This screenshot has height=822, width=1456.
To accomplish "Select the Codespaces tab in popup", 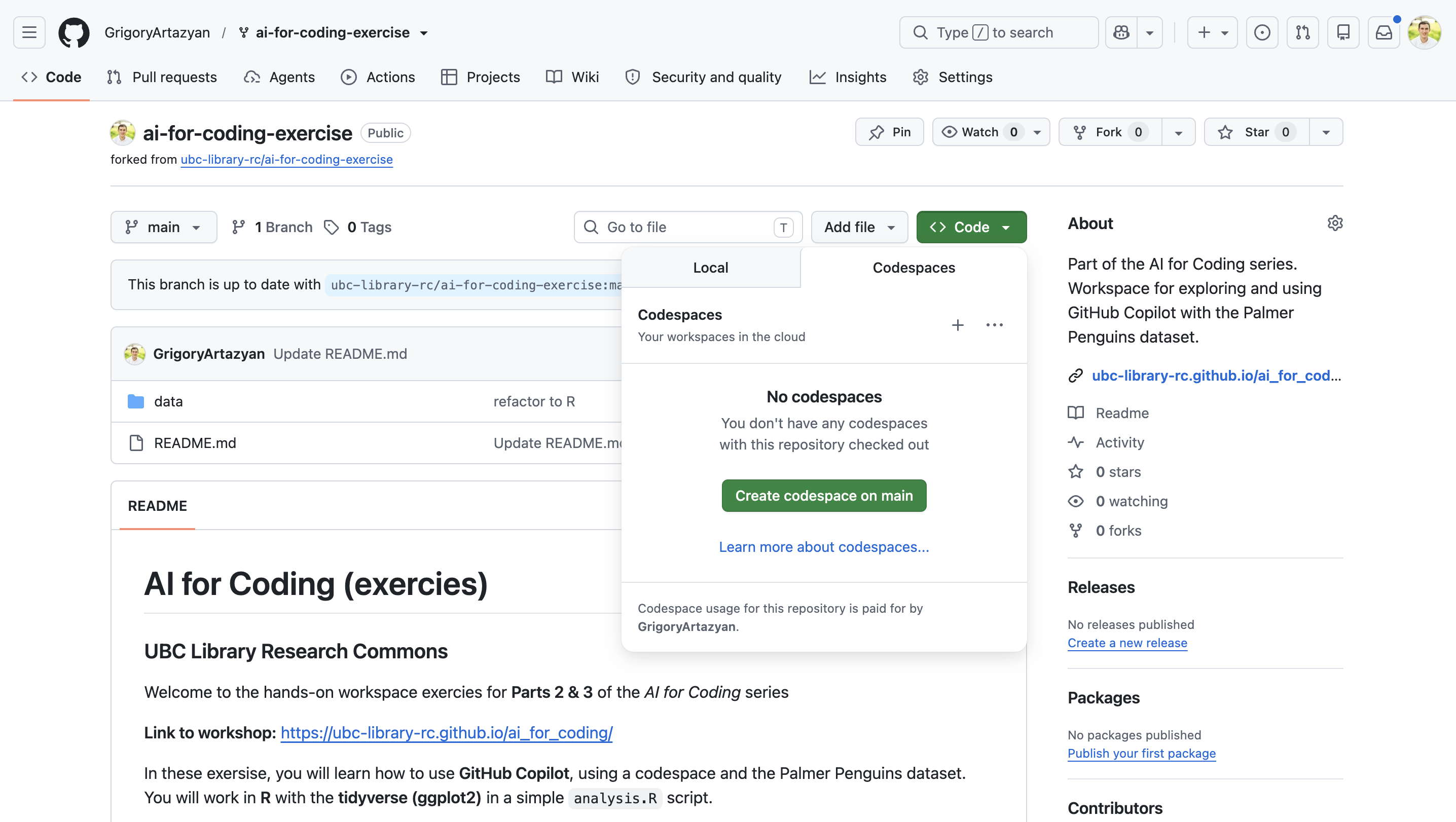I will [x=914, y=267].
